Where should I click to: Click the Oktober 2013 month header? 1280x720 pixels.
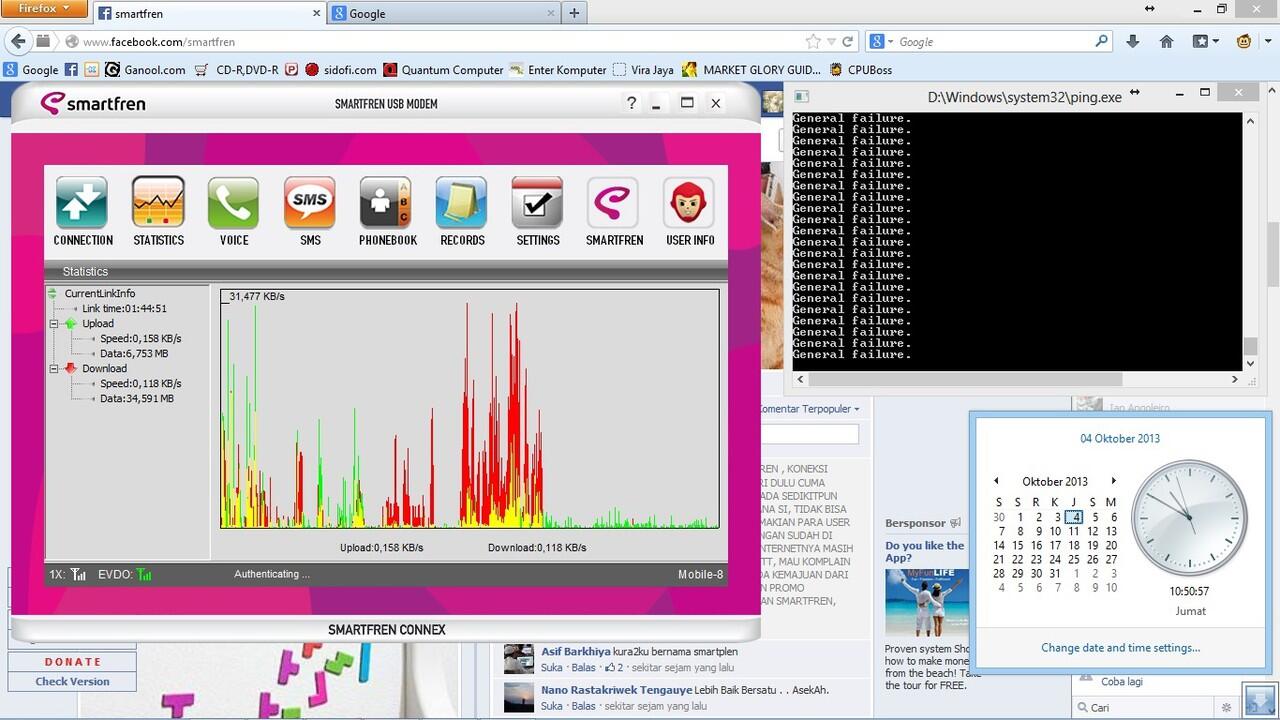click(x=1055, y=481)
